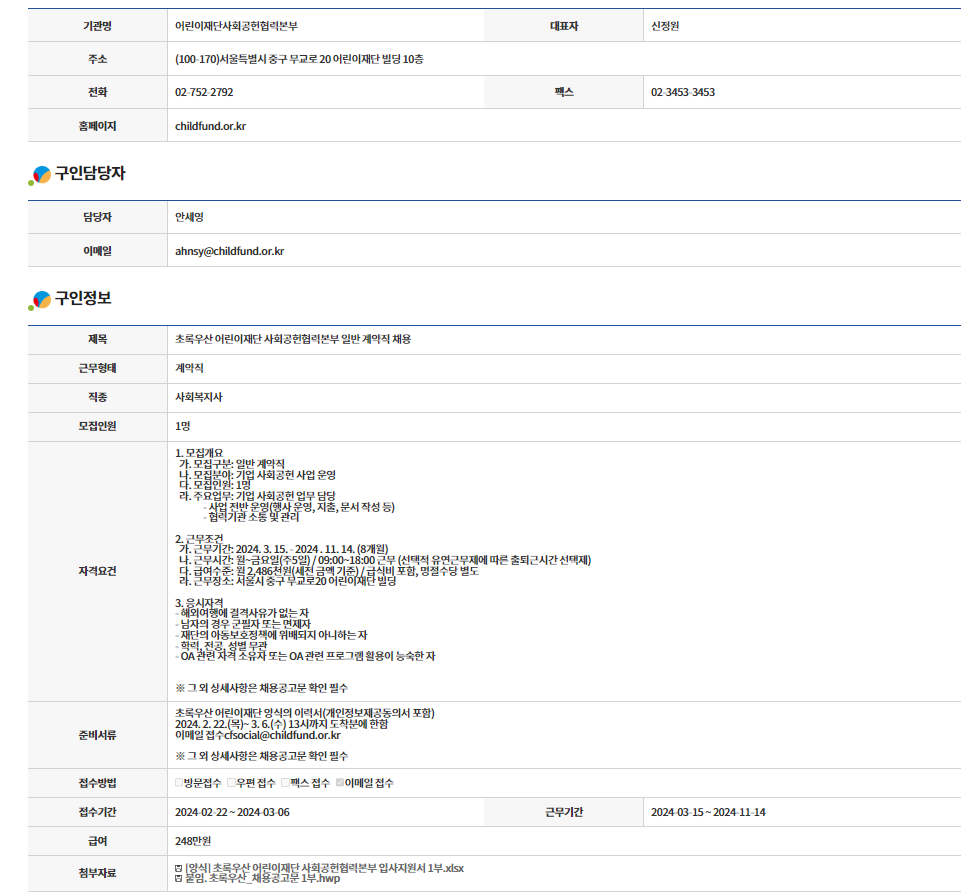This screenshot has width=970, height=893.
Task: Check the 팩스 접수 checkbox
Action: click(x=285, y=783)
